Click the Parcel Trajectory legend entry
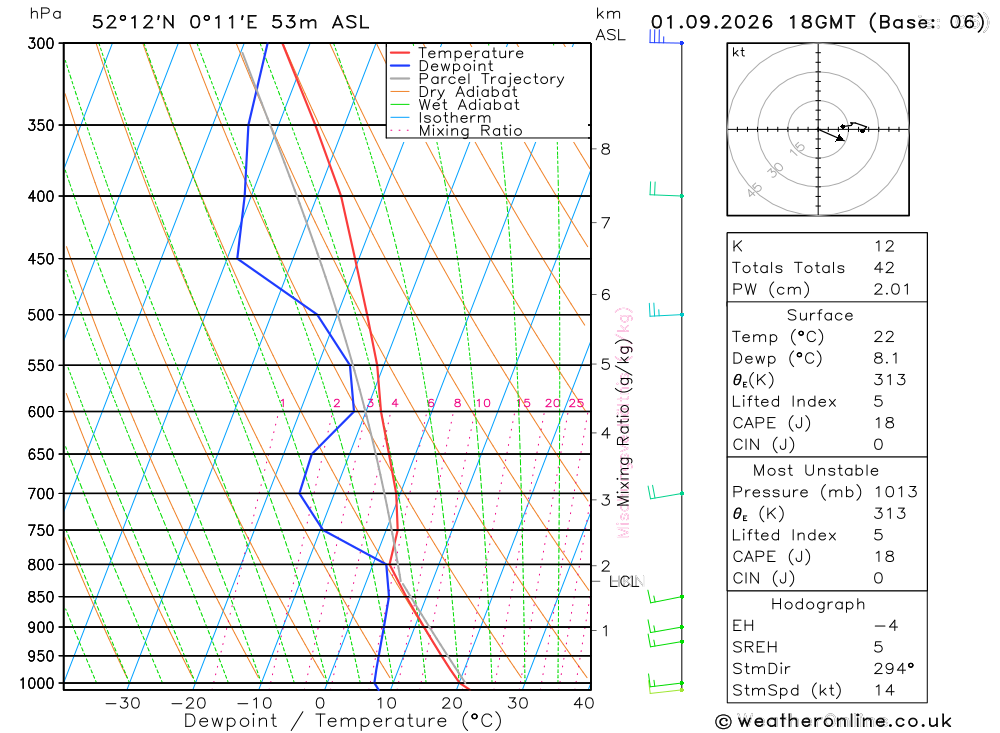 click(477, 79)
